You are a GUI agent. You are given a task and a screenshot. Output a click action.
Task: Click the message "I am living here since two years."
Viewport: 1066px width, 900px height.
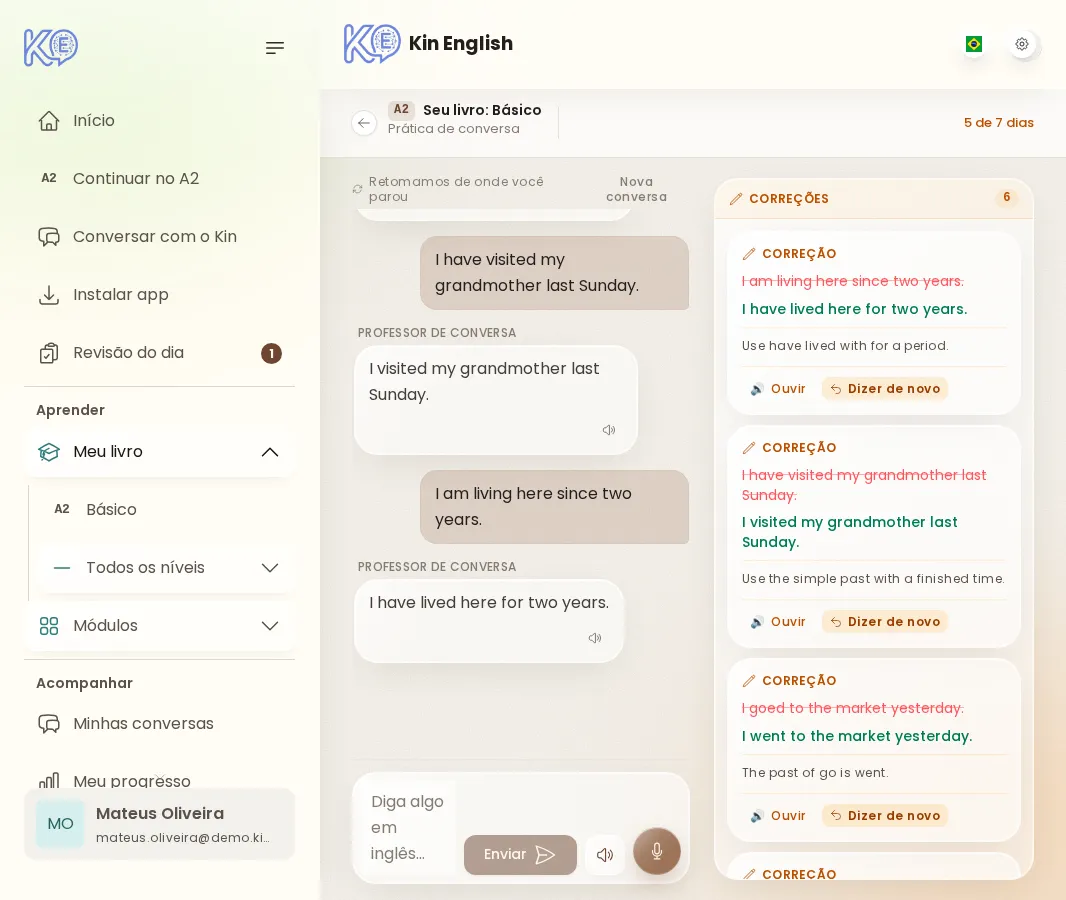click(x=554, y=506)
